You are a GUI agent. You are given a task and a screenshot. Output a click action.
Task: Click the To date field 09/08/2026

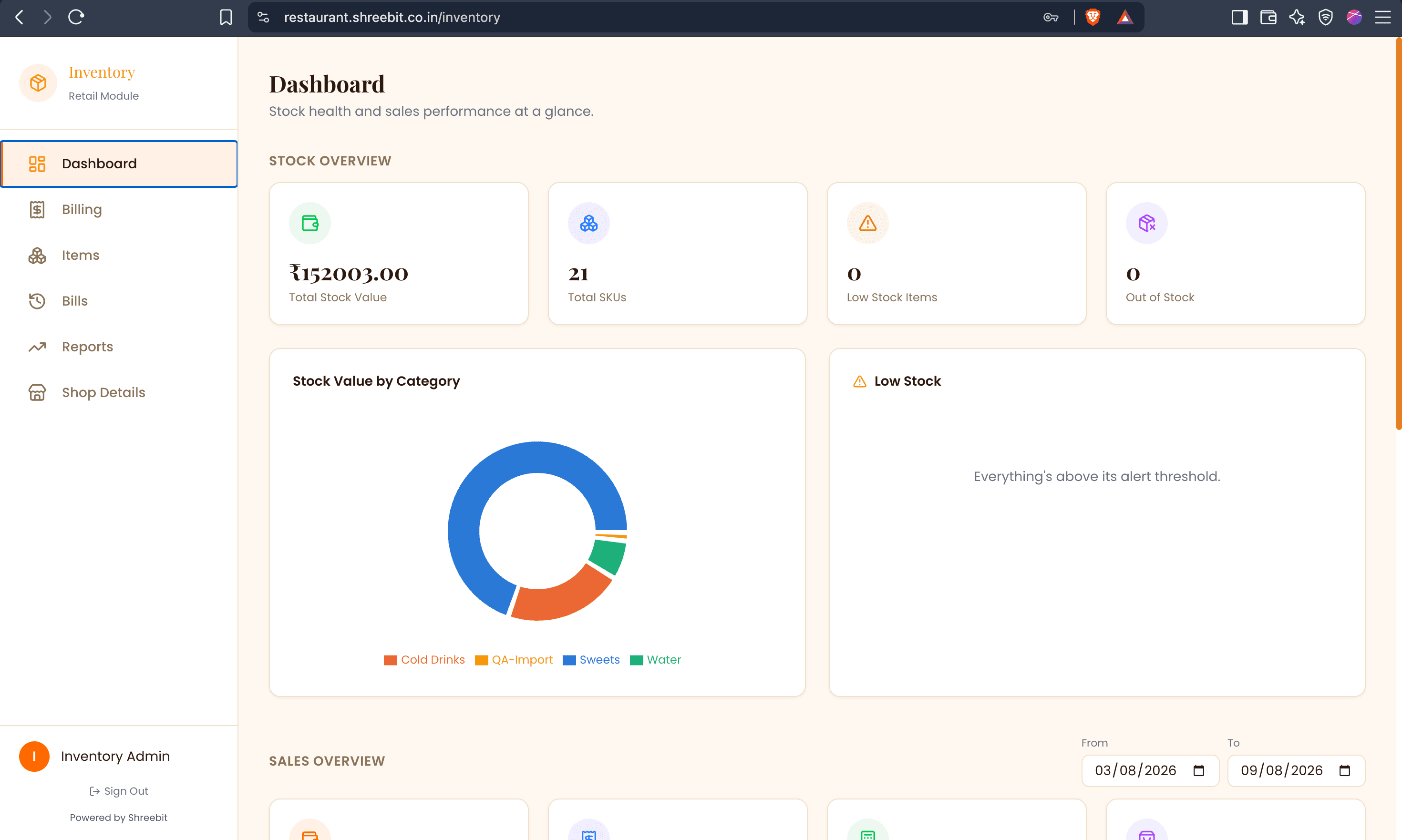coord(1296,770)
